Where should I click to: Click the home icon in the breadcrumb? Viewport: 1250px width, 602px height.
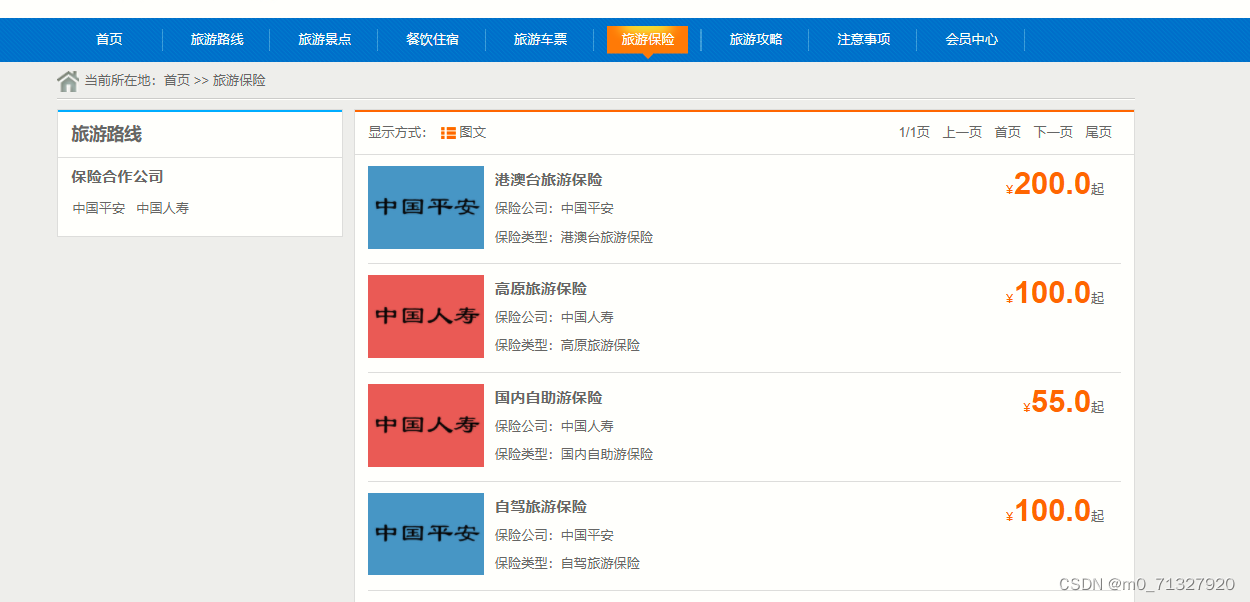coord(68,80)
